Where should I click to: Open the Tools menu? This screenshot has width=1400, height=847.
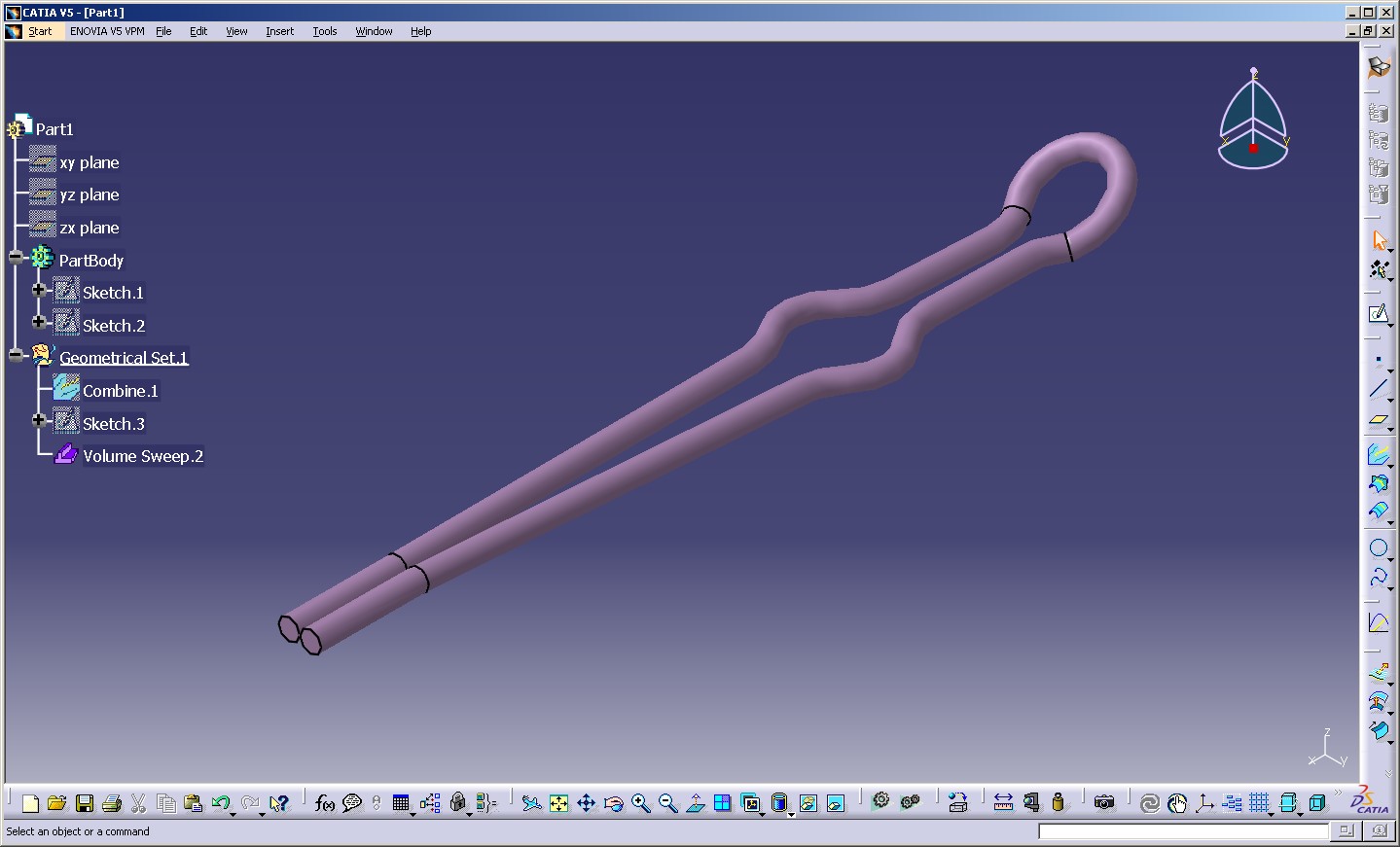point(325,31)
